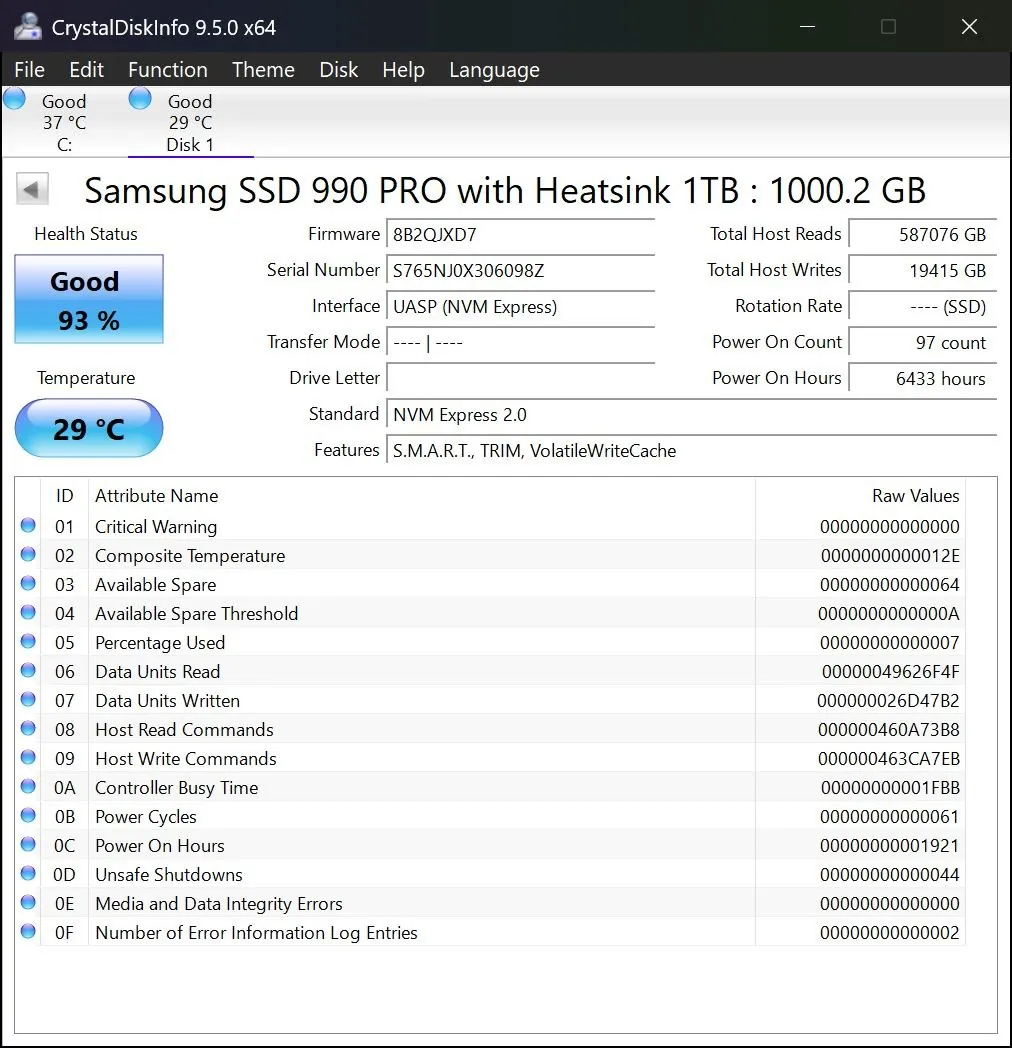
Task: Click status orb of Controller Busy Time row
Action: tap(28, 787)
